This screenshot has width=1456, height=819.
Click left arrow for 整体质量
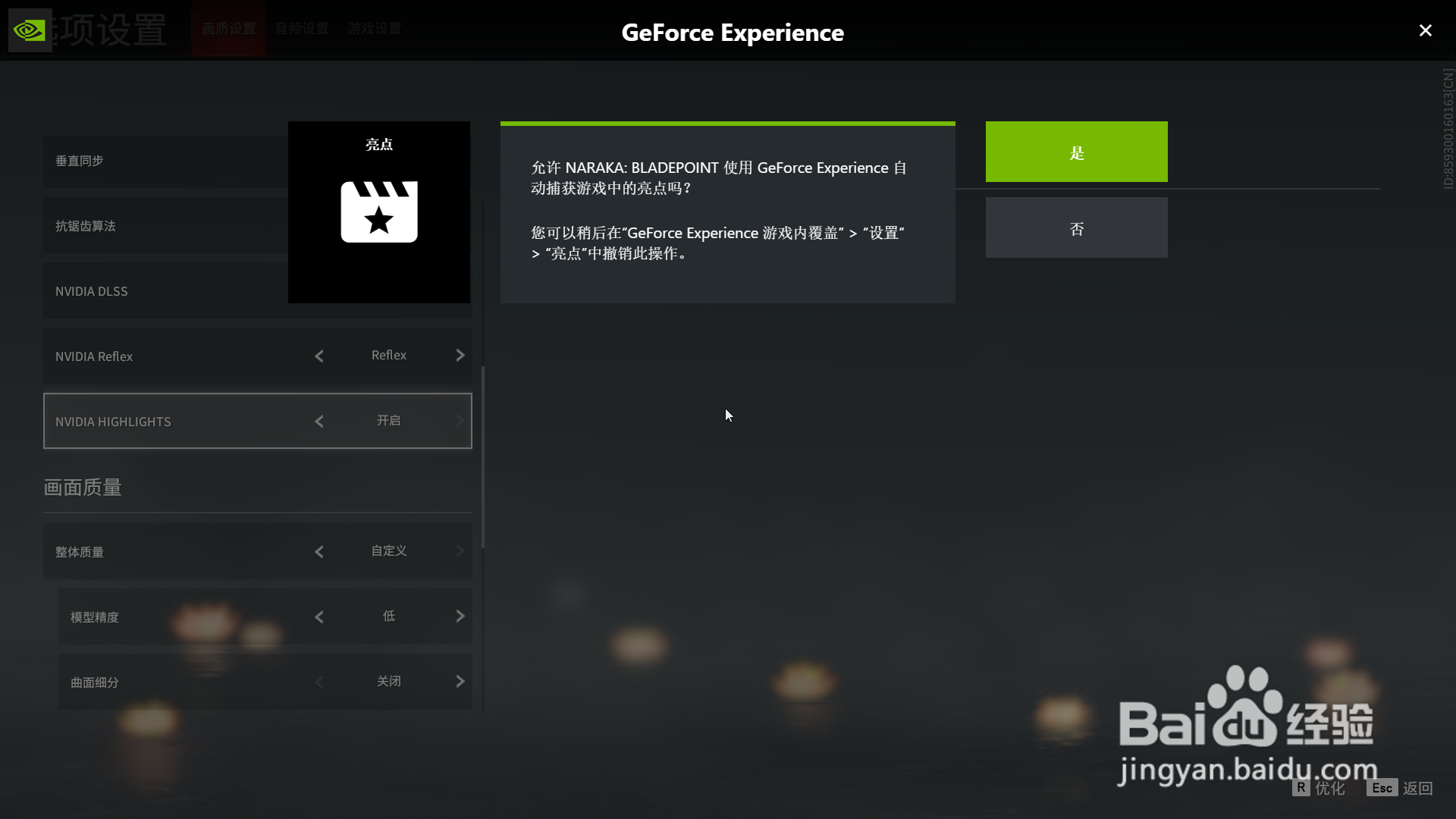pyautogui.click(x=319, y=551)
